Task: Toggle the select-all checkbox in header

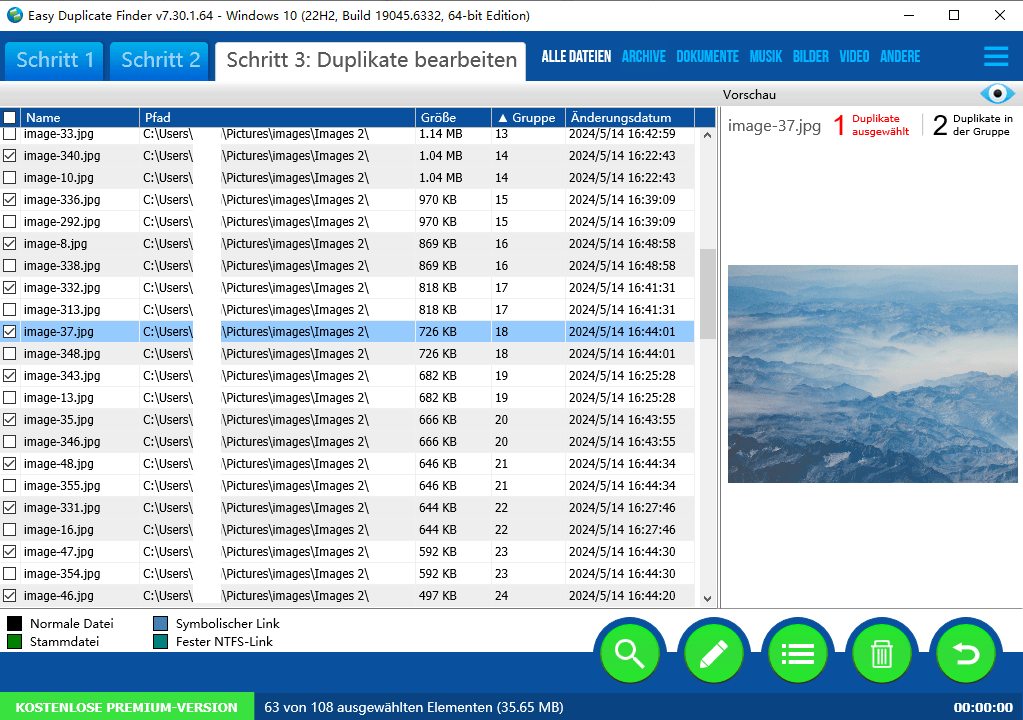Action: [x=10, y=118]
